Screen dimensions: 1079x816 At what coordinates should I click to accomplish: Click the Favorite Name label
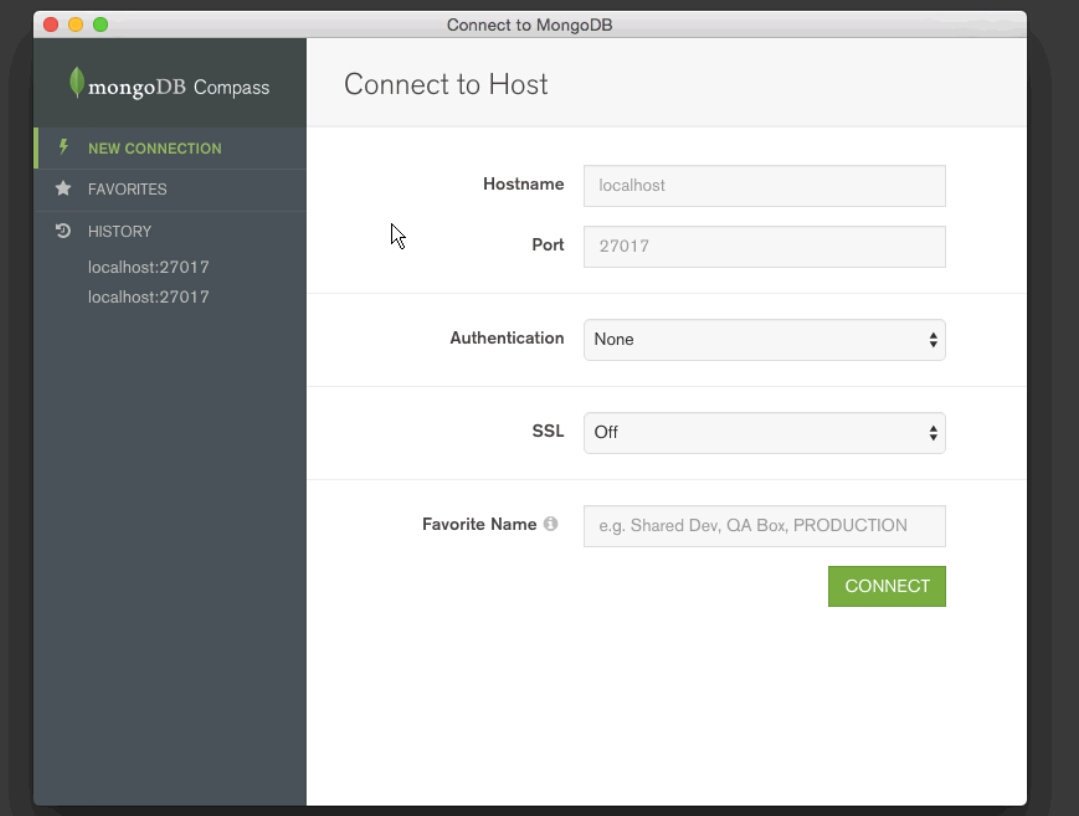[x=479, y=524]
